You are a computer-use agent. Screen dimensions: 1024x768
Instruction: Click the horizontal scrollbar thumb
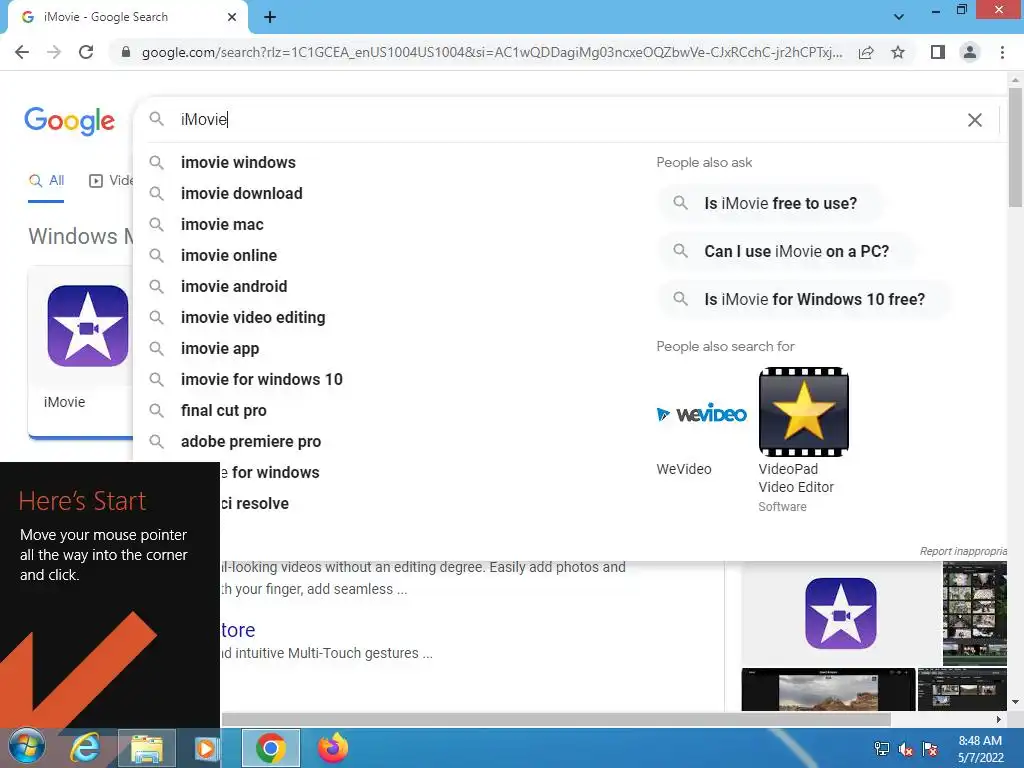tap(556, 719)
